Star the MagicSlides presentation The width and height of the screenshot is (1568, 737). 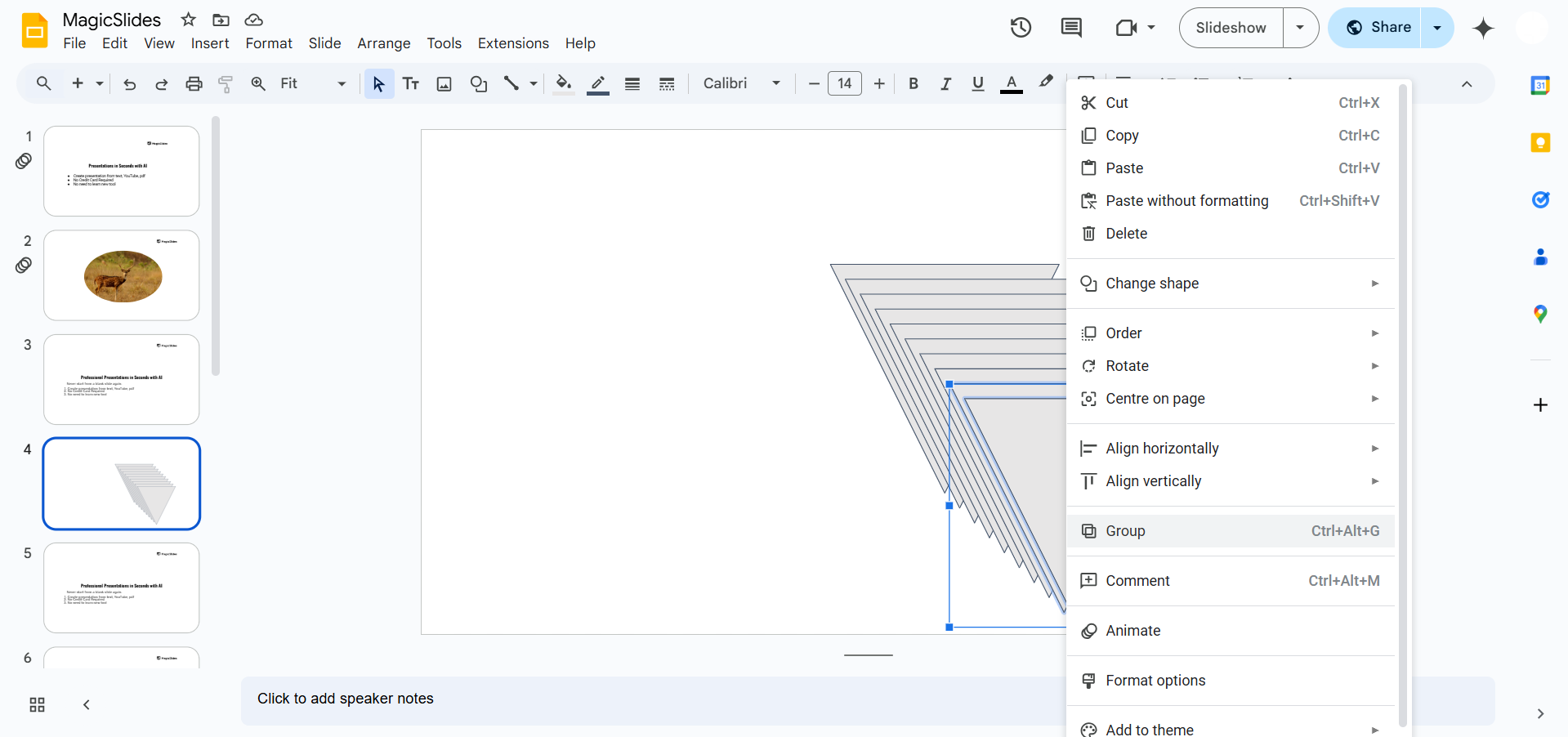(189, 20)
